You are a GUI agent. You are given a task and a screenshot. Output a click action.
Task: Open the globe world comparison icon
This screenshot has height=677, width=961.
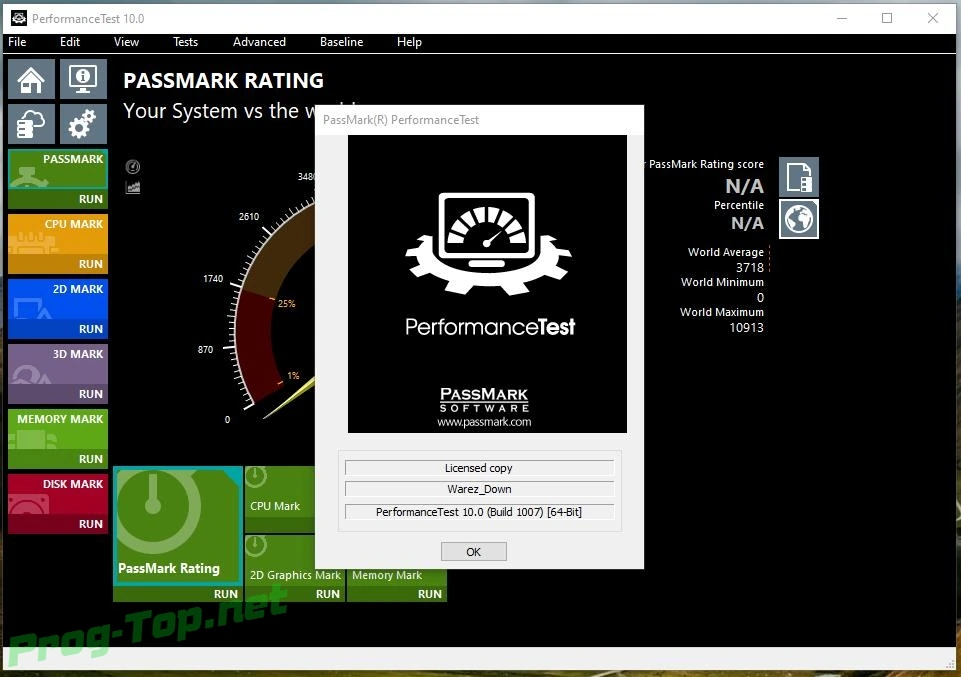799,219
